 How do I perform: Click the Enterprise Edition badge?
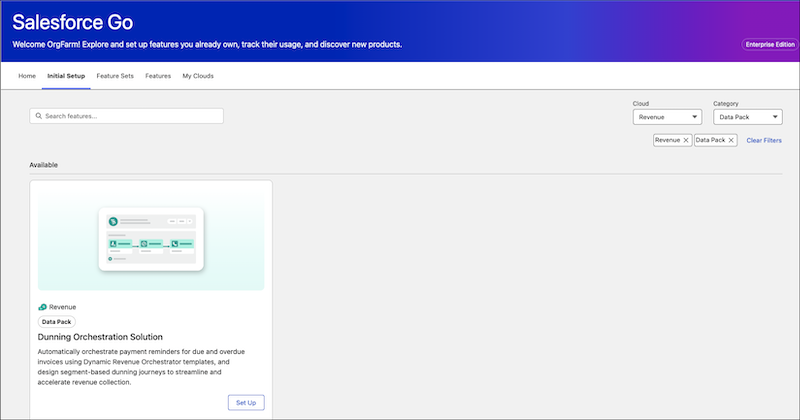pos(770,44)
